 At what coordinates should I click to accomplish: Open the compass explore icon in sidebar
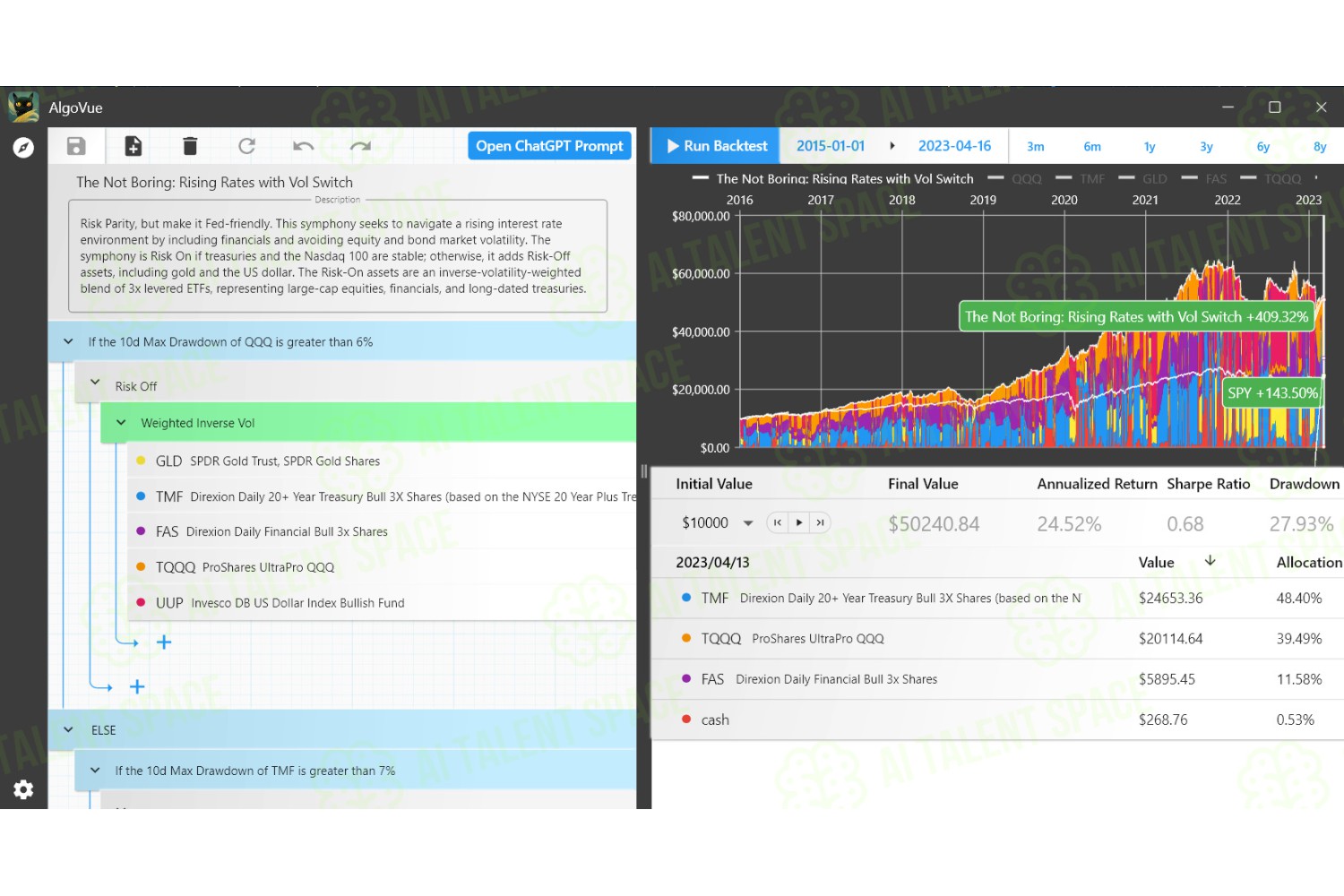[23, 148]
